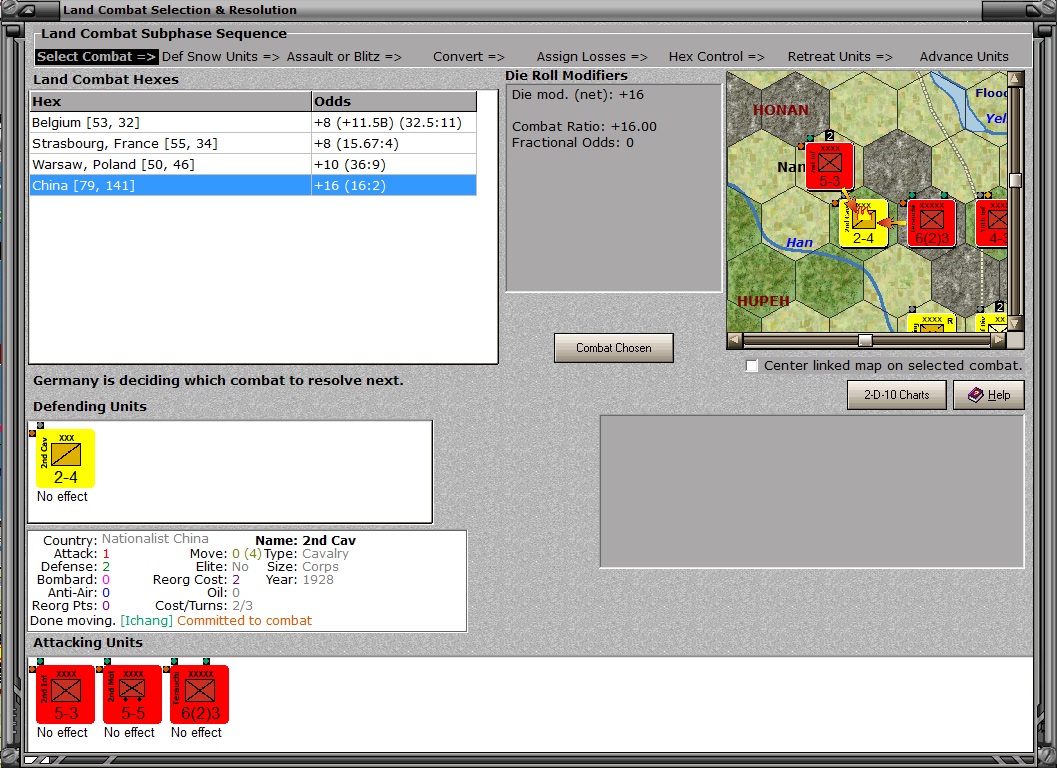Click the Die mod. (net): +16 text
Viewport: 1057px width, 768px height.
point(578,95)
